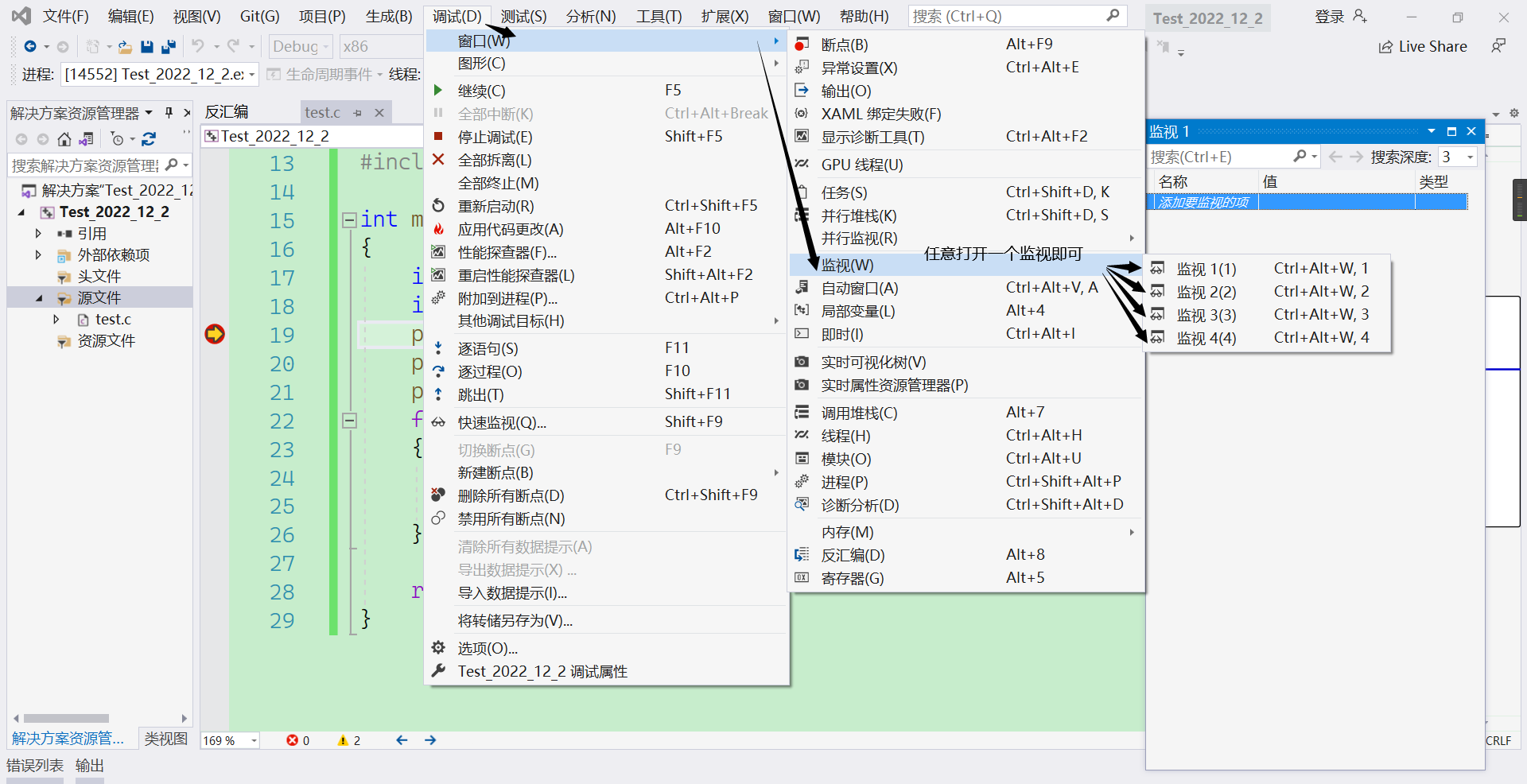Click the Disassembly window icon
The image size is (1527, 784).
[x=802, y=555]
